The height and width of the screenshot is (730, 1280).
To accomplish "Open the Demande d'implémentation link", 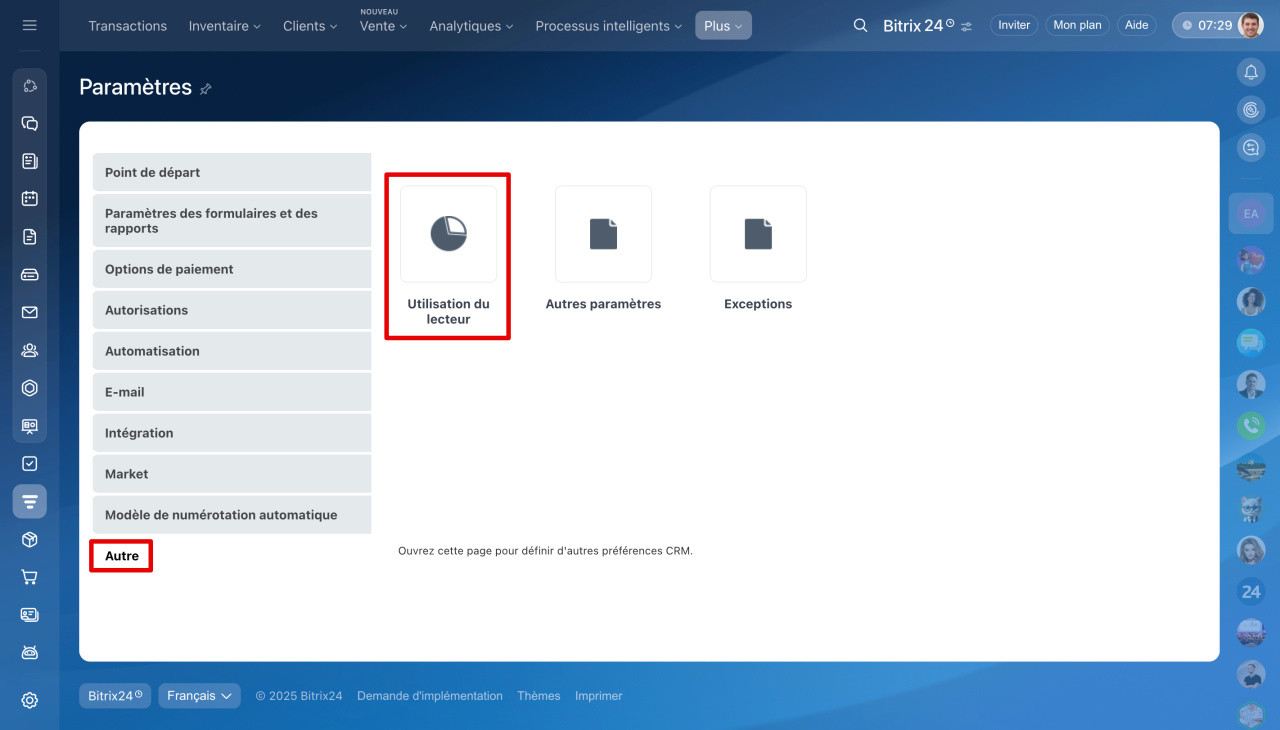I will (x=429, y=696).
